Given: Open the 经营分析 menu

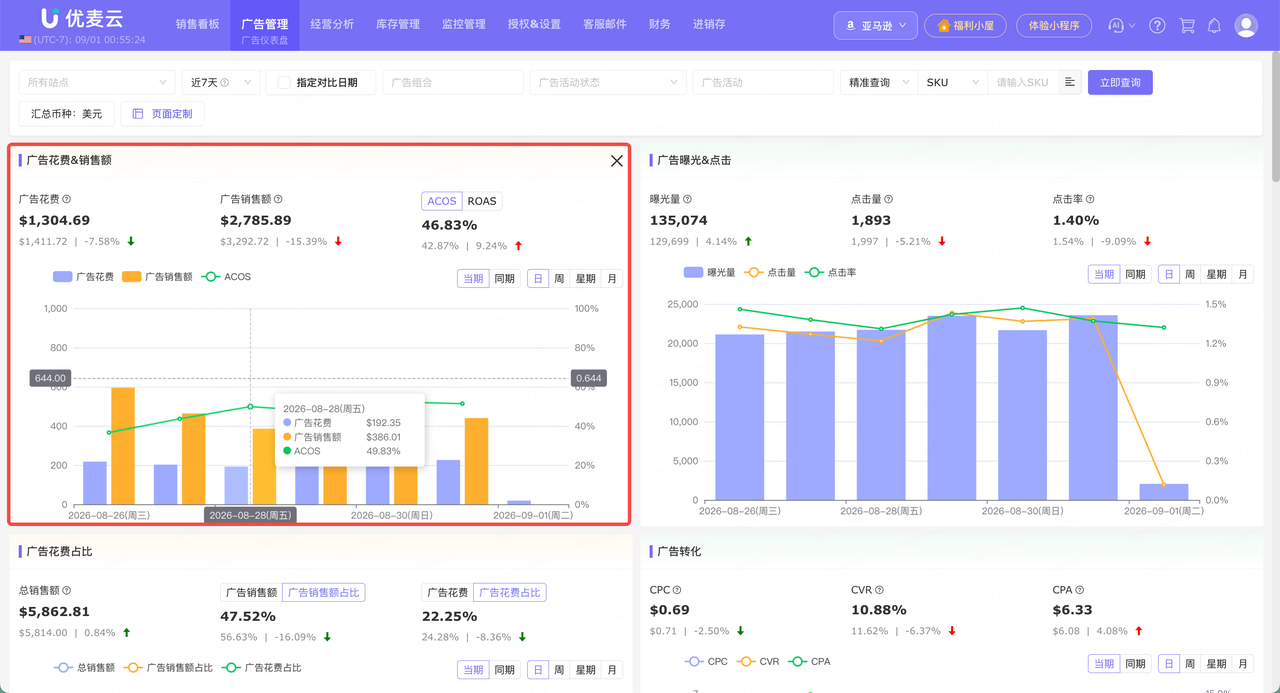Looking at the screenshot, I should pos(332,24).
